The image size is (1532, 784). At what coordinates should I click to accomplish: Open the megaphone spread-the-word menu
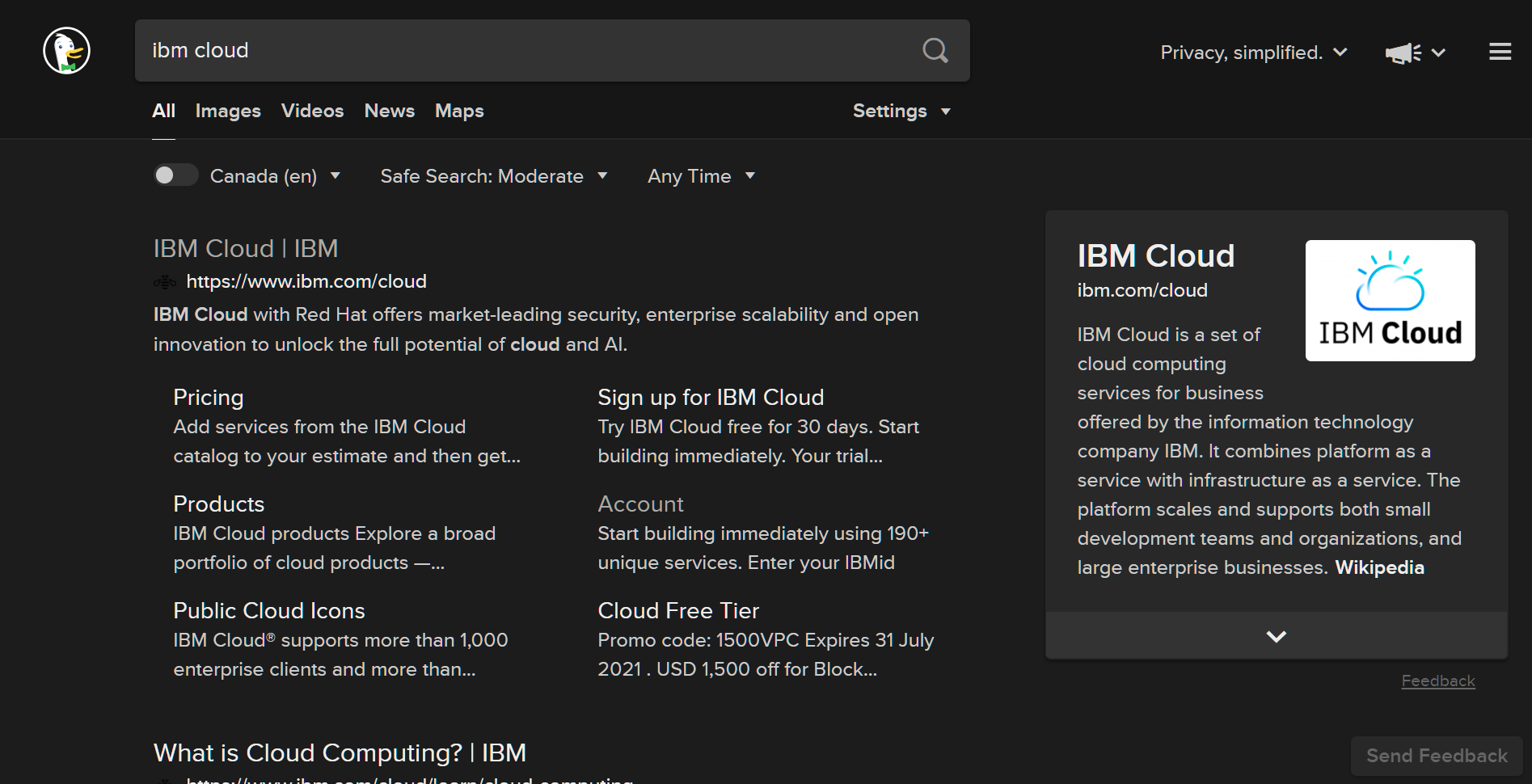point(1403,53)
